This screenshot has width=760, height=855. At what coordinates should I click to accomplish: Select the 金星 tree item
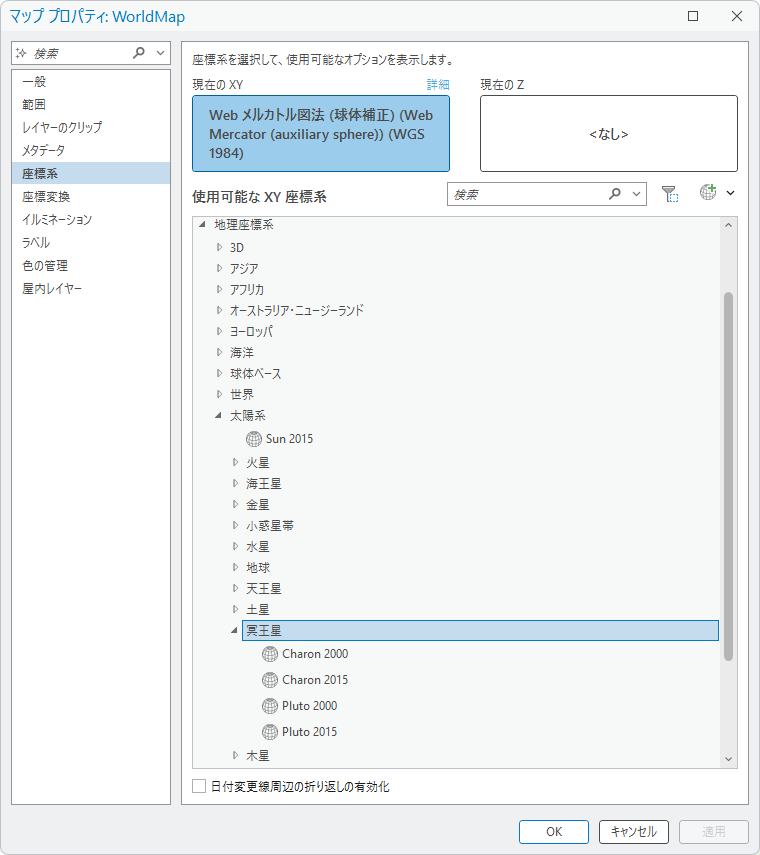257,504
